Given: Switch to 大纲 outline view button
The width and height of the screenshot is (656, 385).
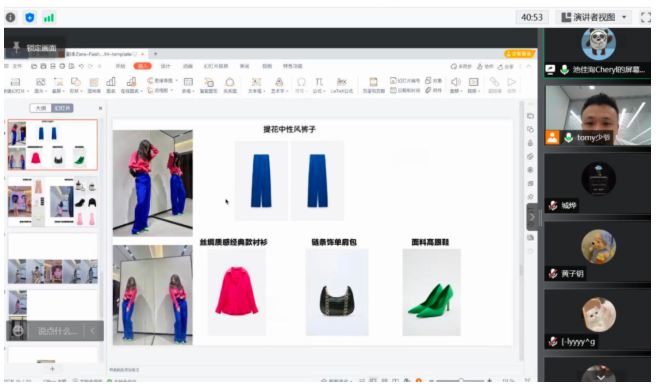Looking at the screenshot, I should coord(41,108).
